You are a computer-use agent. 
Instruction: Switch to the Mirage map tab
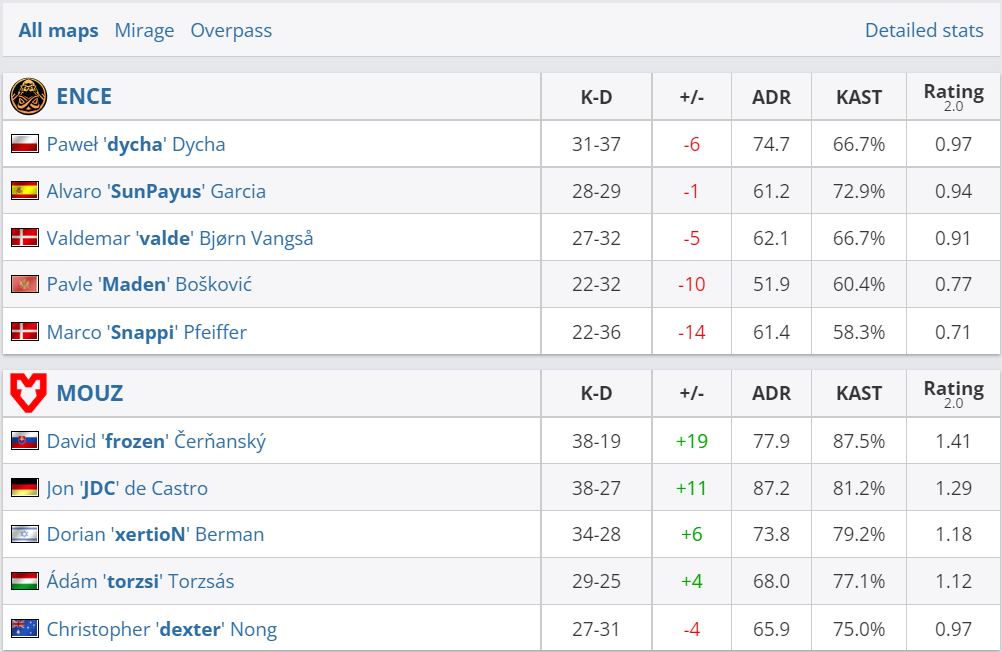tap(144, 30)
